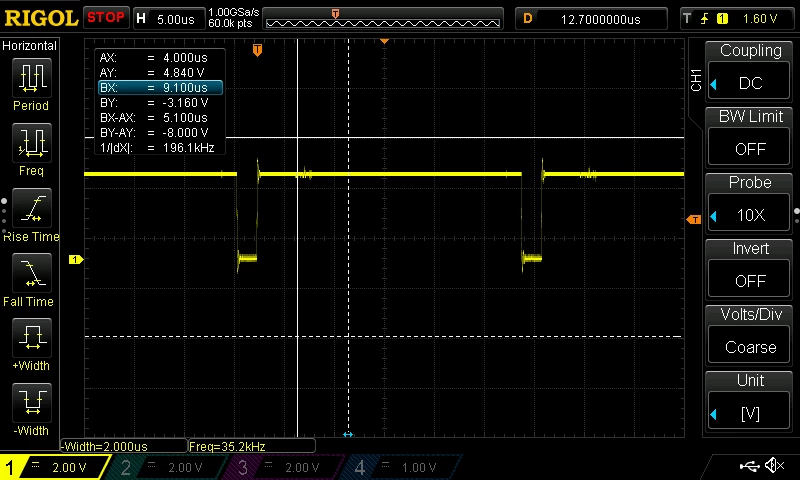Click the orange trigger level marker on right edge
Viewport: 800px width, 480px height.
694,219
